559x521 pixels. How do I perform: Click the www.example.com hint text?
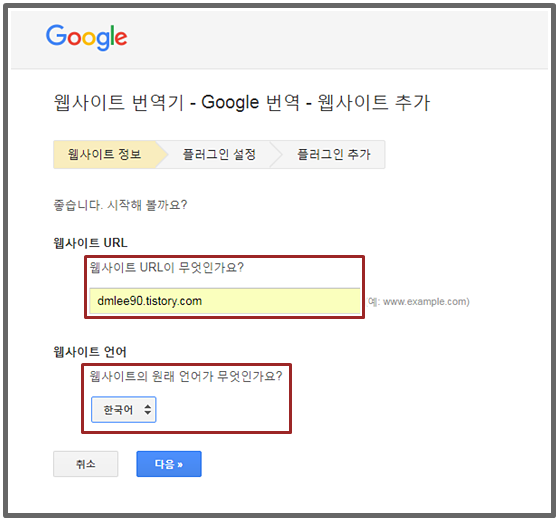(x=419, y=302)
